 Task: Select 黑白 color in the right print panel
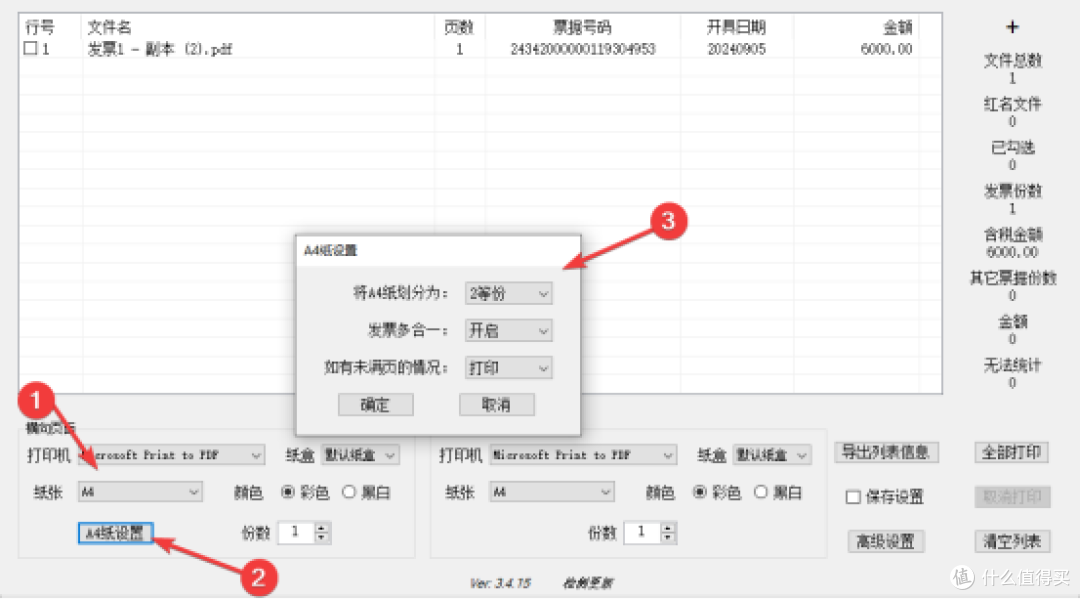760,492
